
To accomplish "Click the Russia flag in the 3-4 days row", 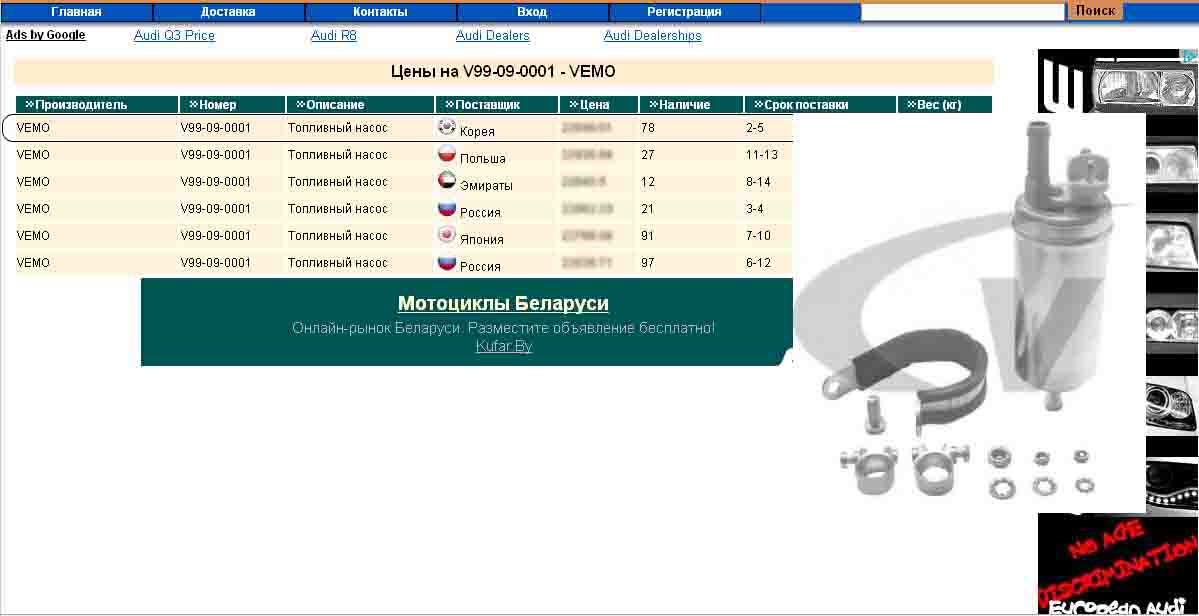I will 447,208.
